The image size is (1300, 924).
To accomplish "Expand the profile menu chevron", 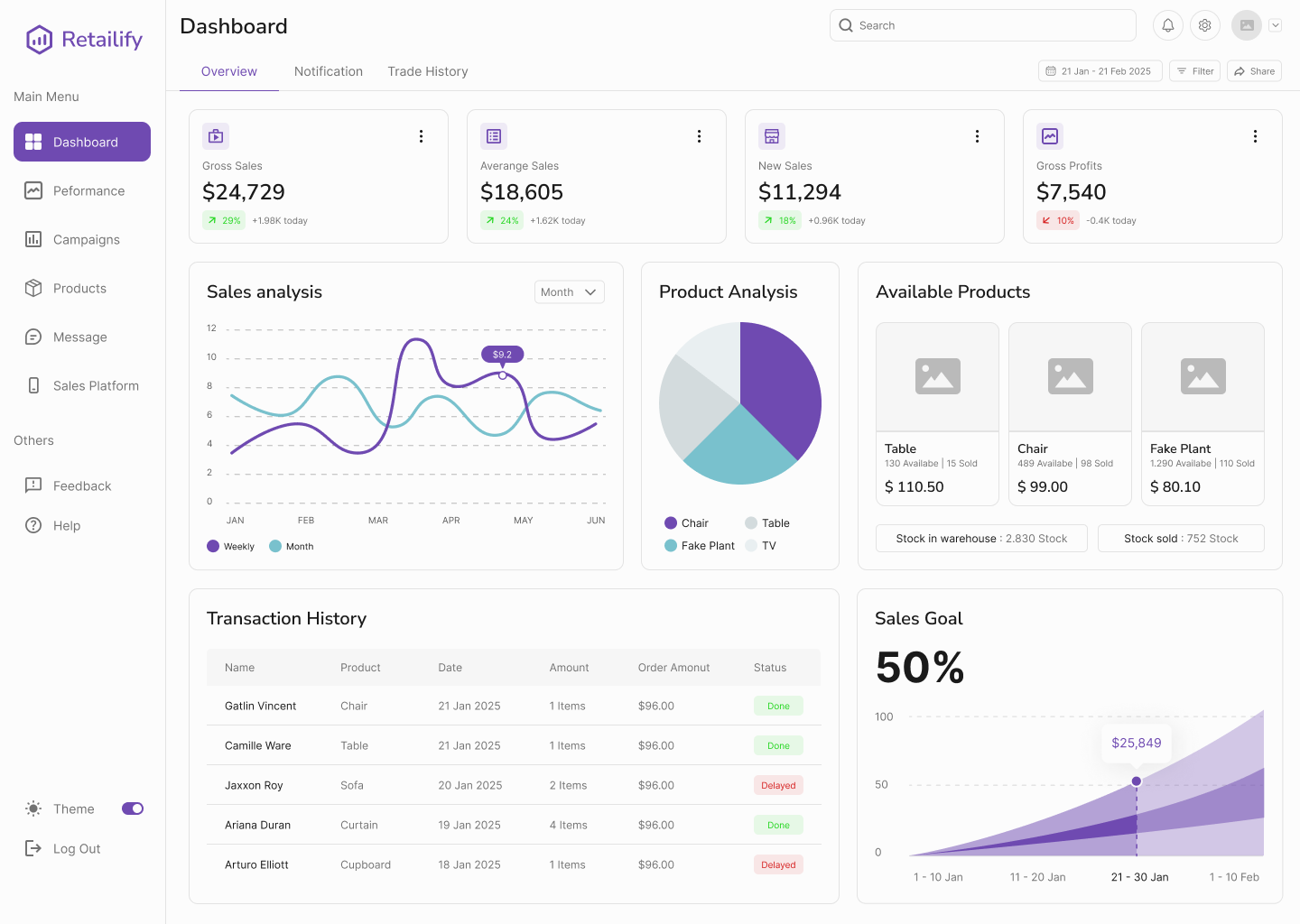I will 1275,25.
